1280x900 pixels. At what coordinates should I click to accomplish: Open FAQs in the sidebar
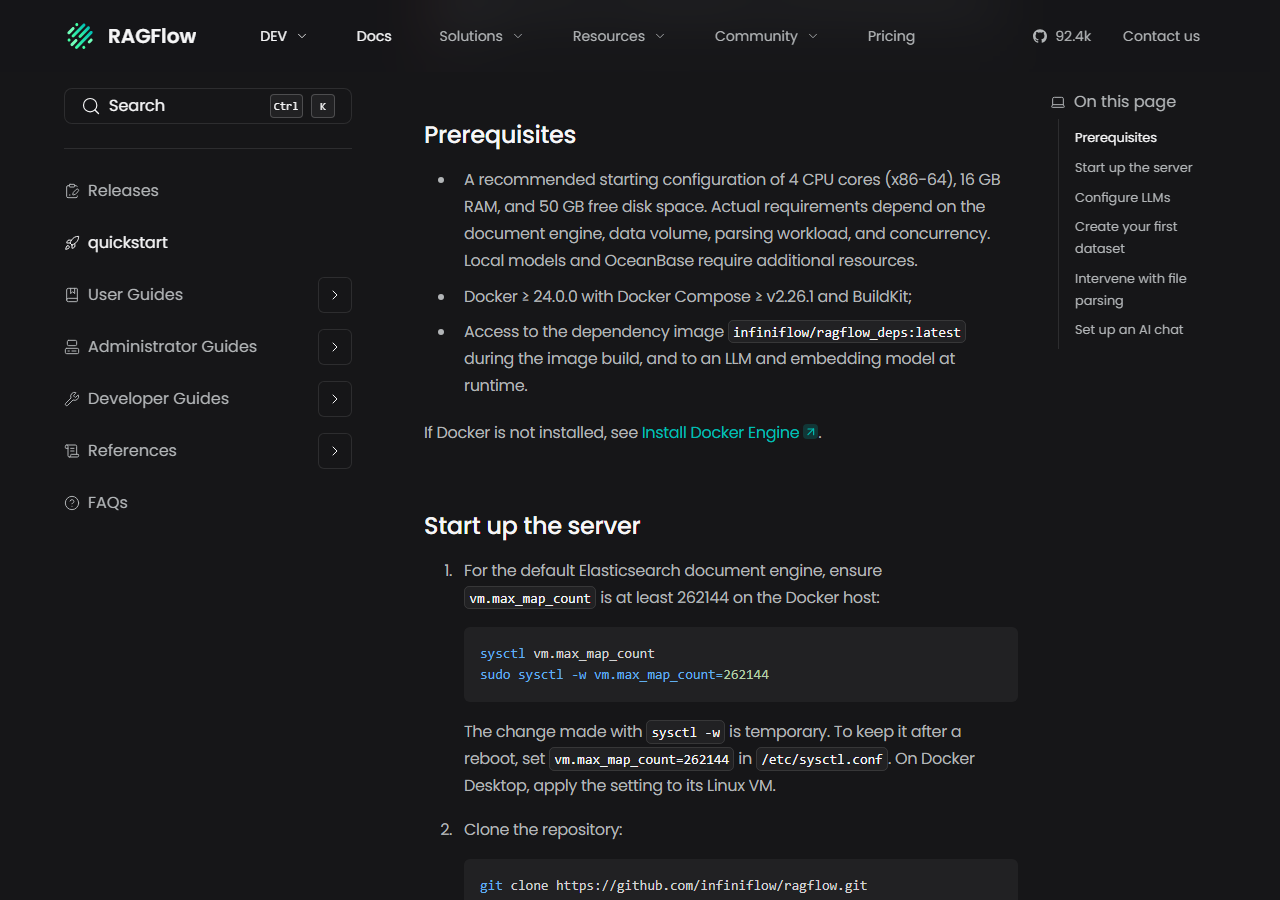tap(107, 503)
